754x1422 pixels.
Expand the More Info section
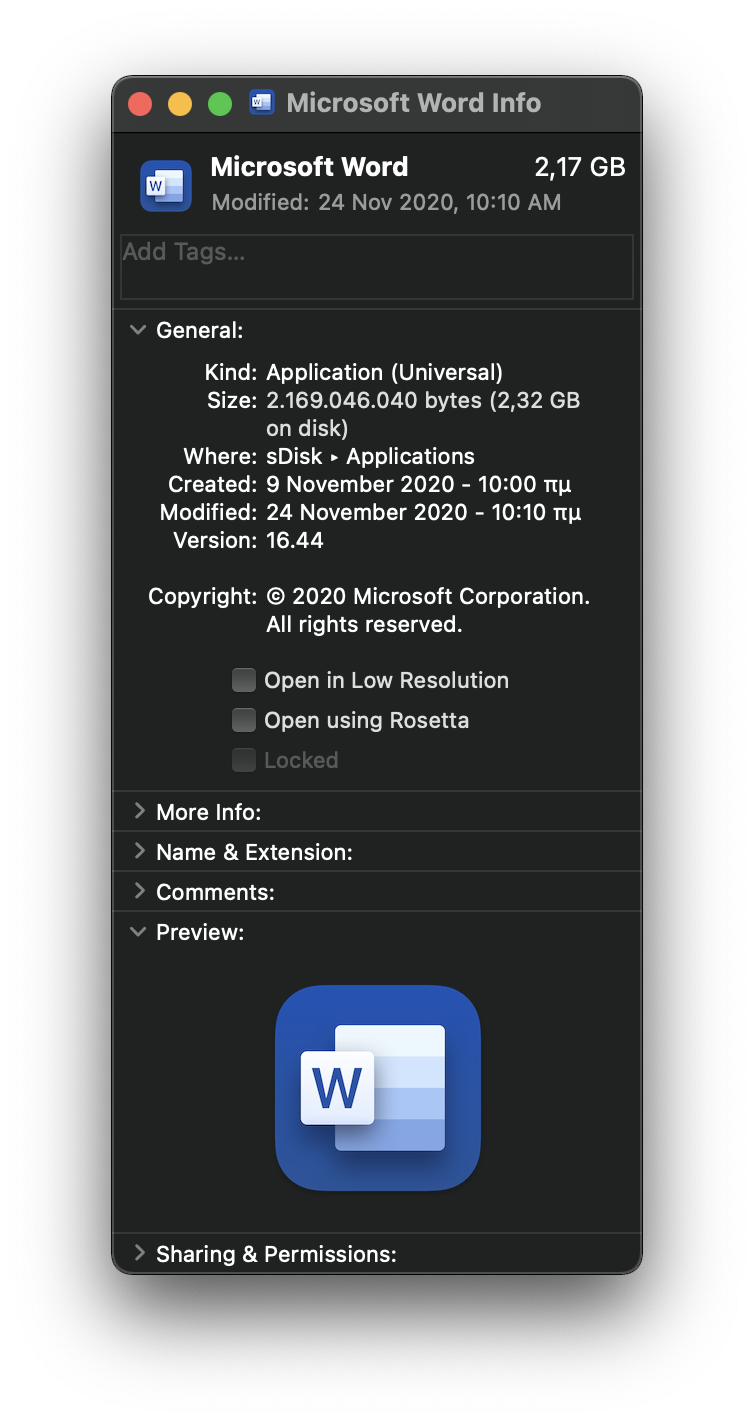tap(138, 811)
